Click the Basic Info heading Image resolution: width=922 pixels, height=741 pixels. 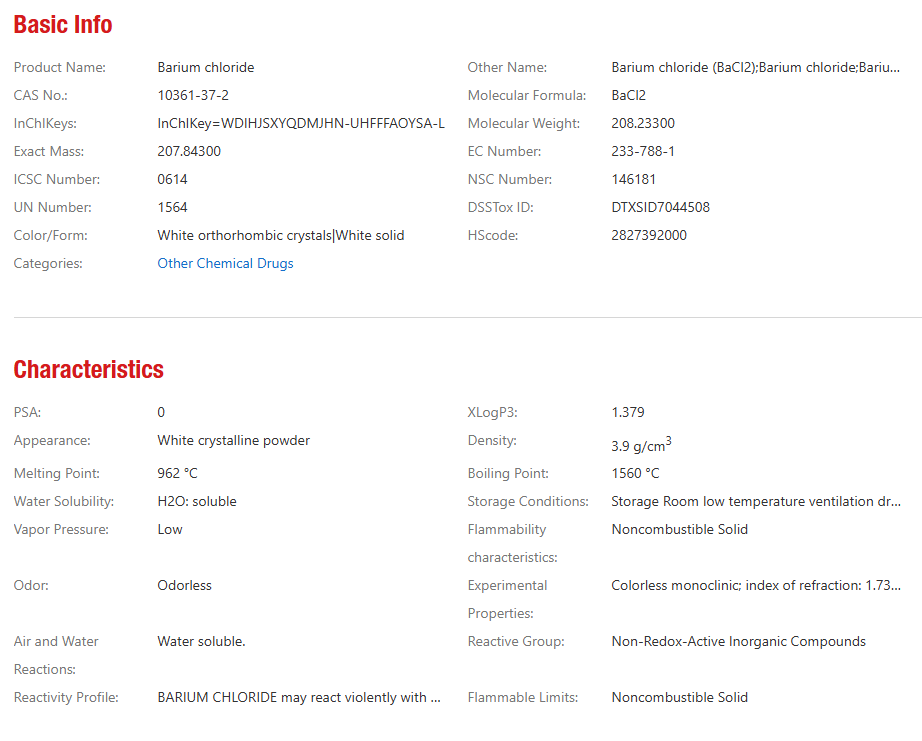click(63, 25)
